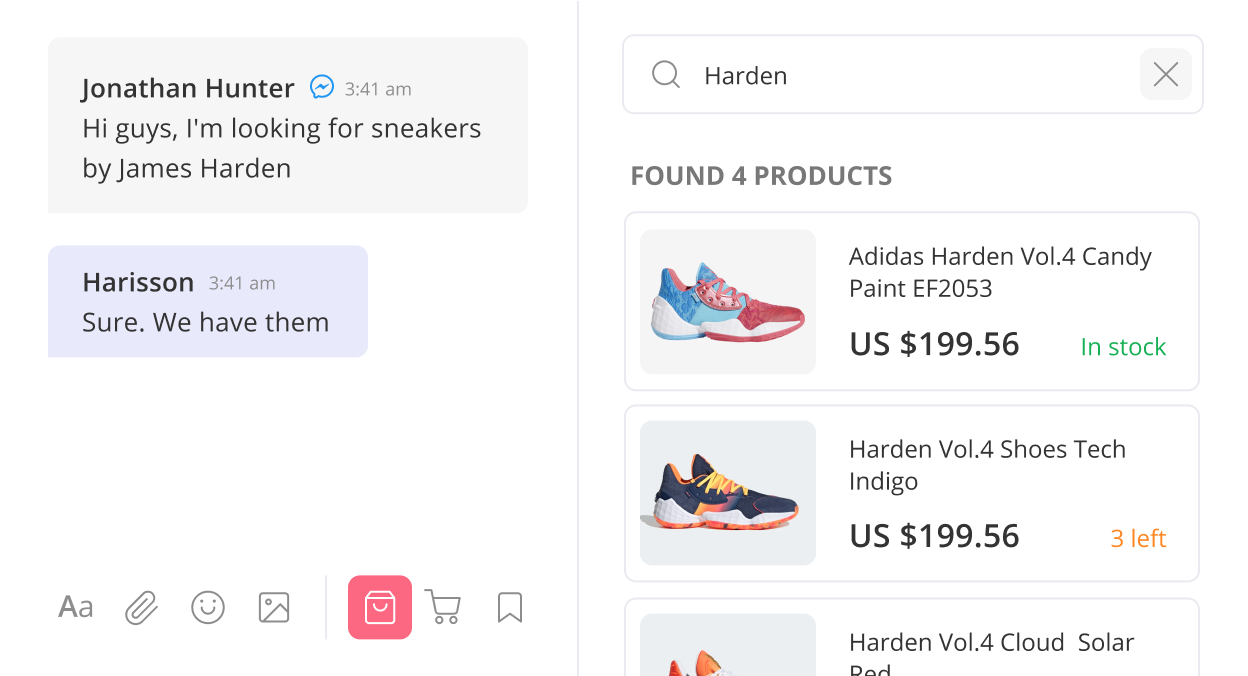The height and width of the screenshot is (676, 1248).
Task: Select Harden Vol.4 Shoes Tech Indigo
Action: (912, 493)
